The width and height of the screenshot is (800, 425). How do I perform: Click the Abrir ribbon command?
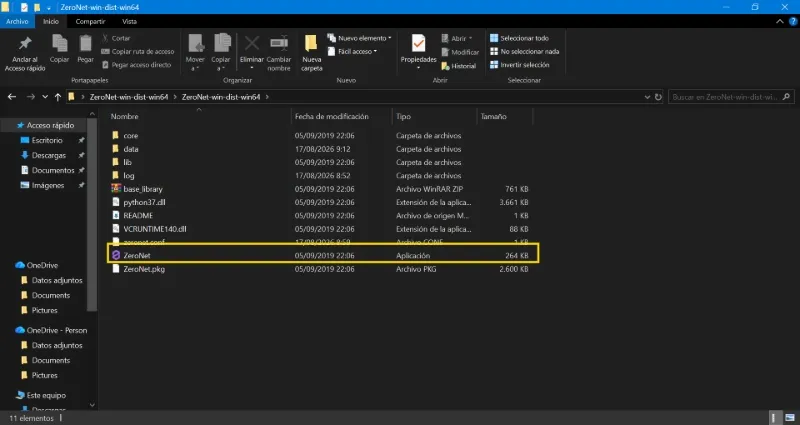[x=457, y=38]
